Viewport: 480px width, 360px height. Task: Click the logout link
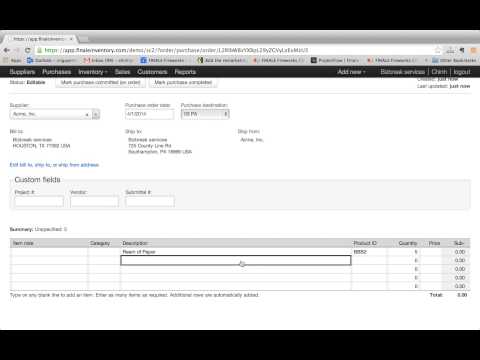pos(462,72)
